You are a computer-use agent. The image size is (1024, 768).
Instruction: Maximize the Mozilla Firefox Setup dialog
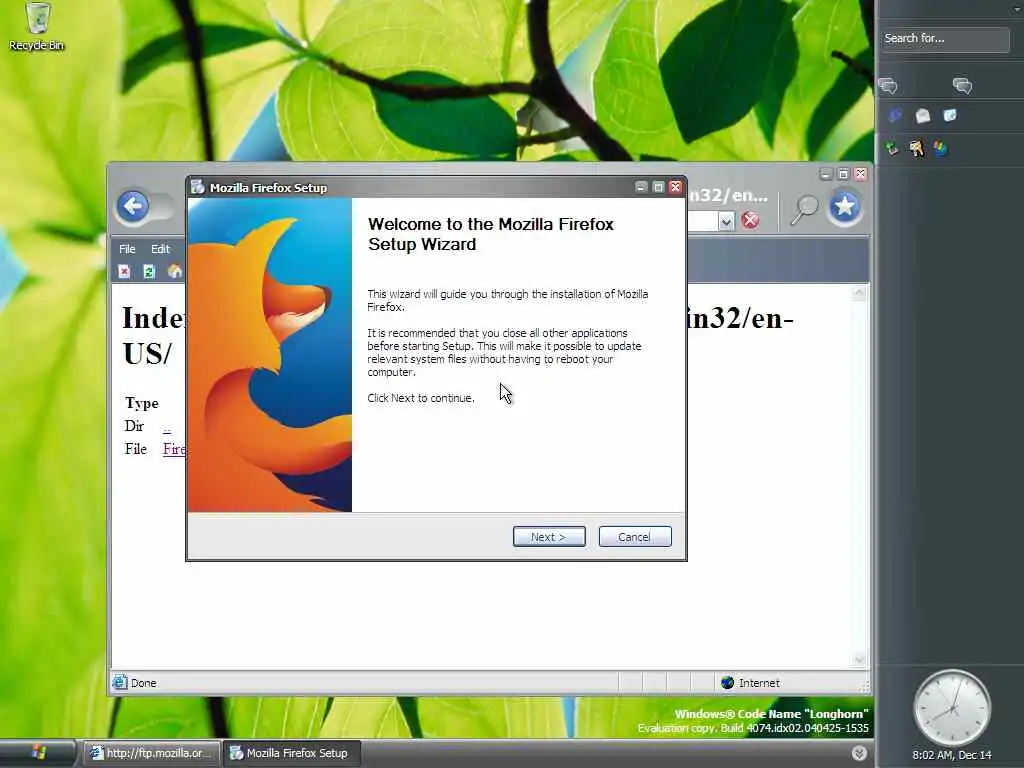pos(658,187)
